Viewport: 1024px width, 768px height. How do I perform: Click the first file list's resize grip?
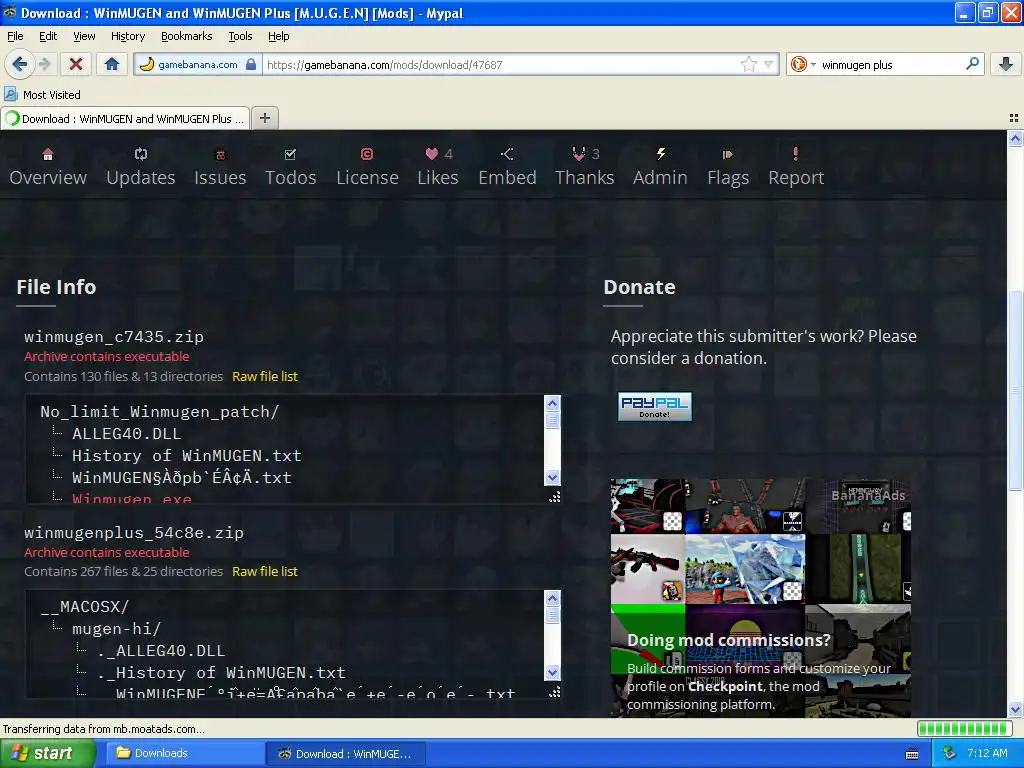tap(554, 497)
